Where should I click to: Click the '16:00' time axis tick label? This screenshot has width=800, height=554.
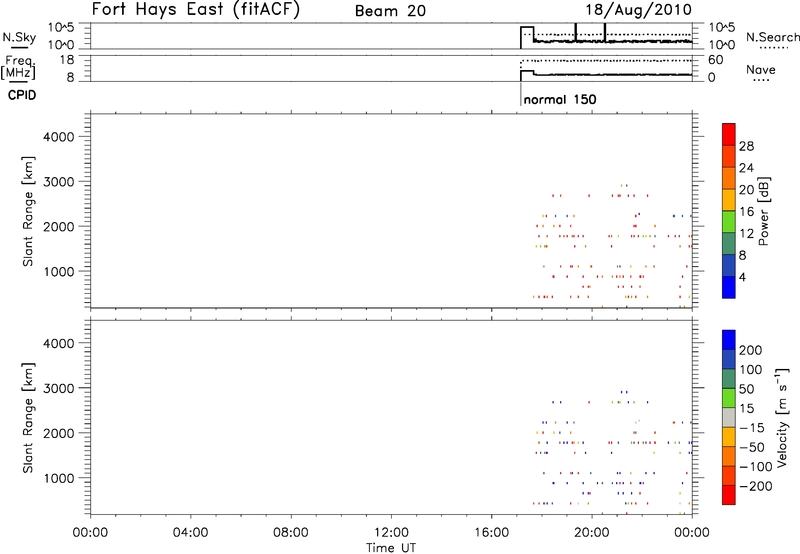pyautogui.click(x=491, y=533)
